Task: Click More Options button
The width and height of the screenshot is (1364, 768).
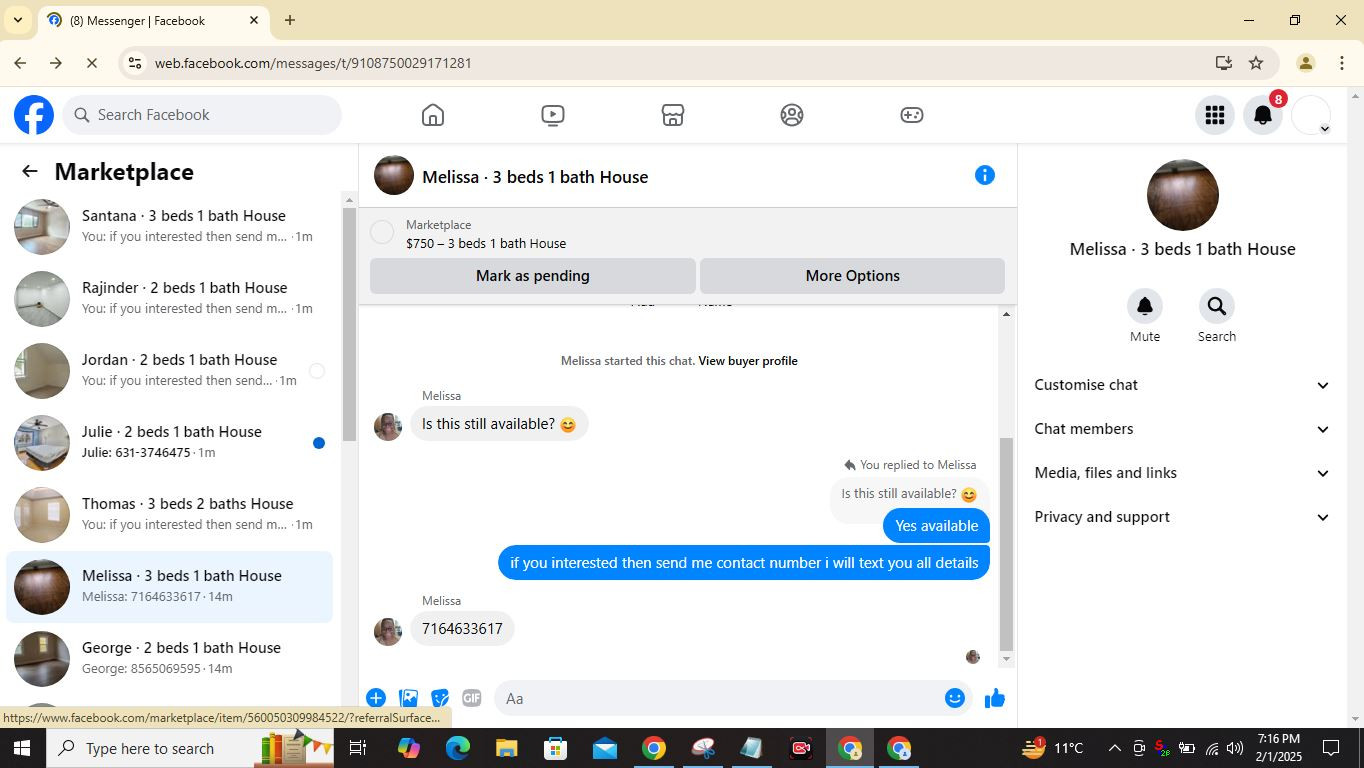Action: [853, 276]
